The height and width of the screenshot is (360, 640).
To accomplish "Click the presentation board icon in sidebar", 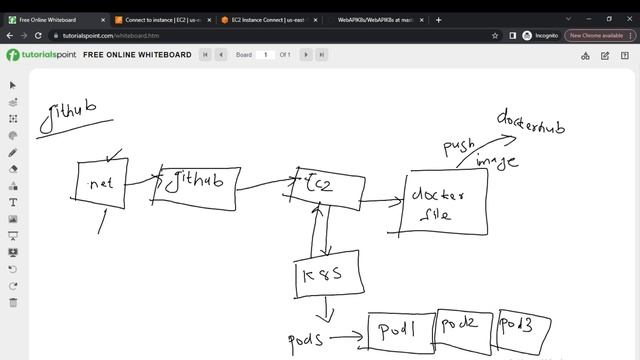I will 13,236.
